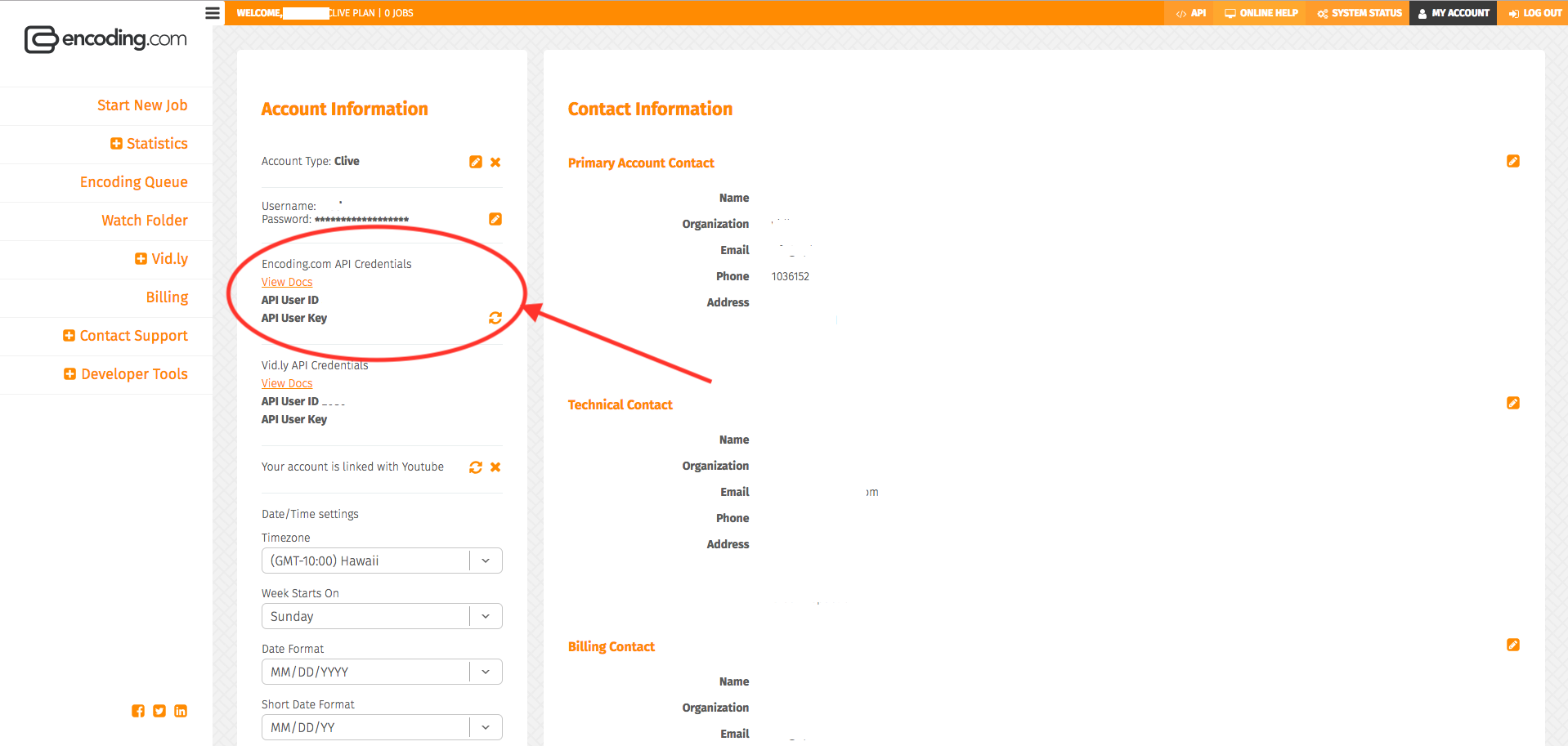Log Out from the top bar
The width and height of the screenshot is (1568, 746).
click(1534, 13)
